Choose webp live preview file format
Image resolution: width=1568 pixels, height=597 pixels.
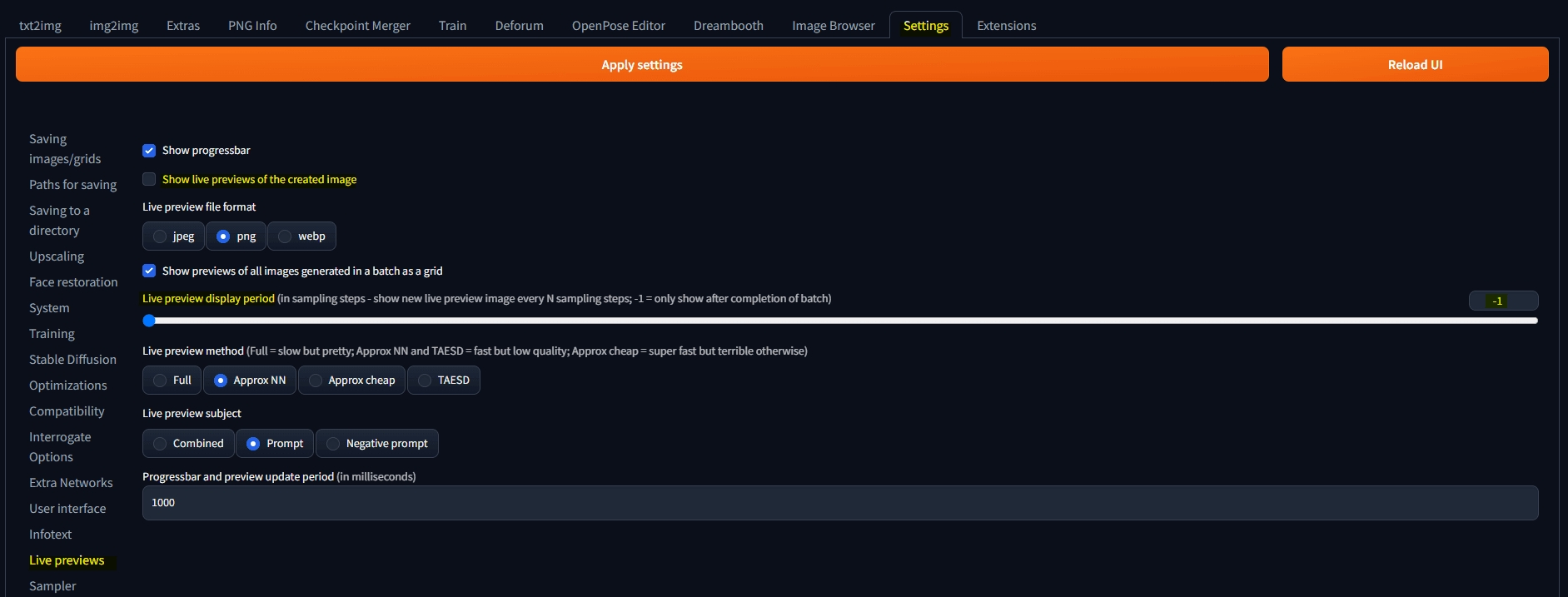tap(285, 236)
